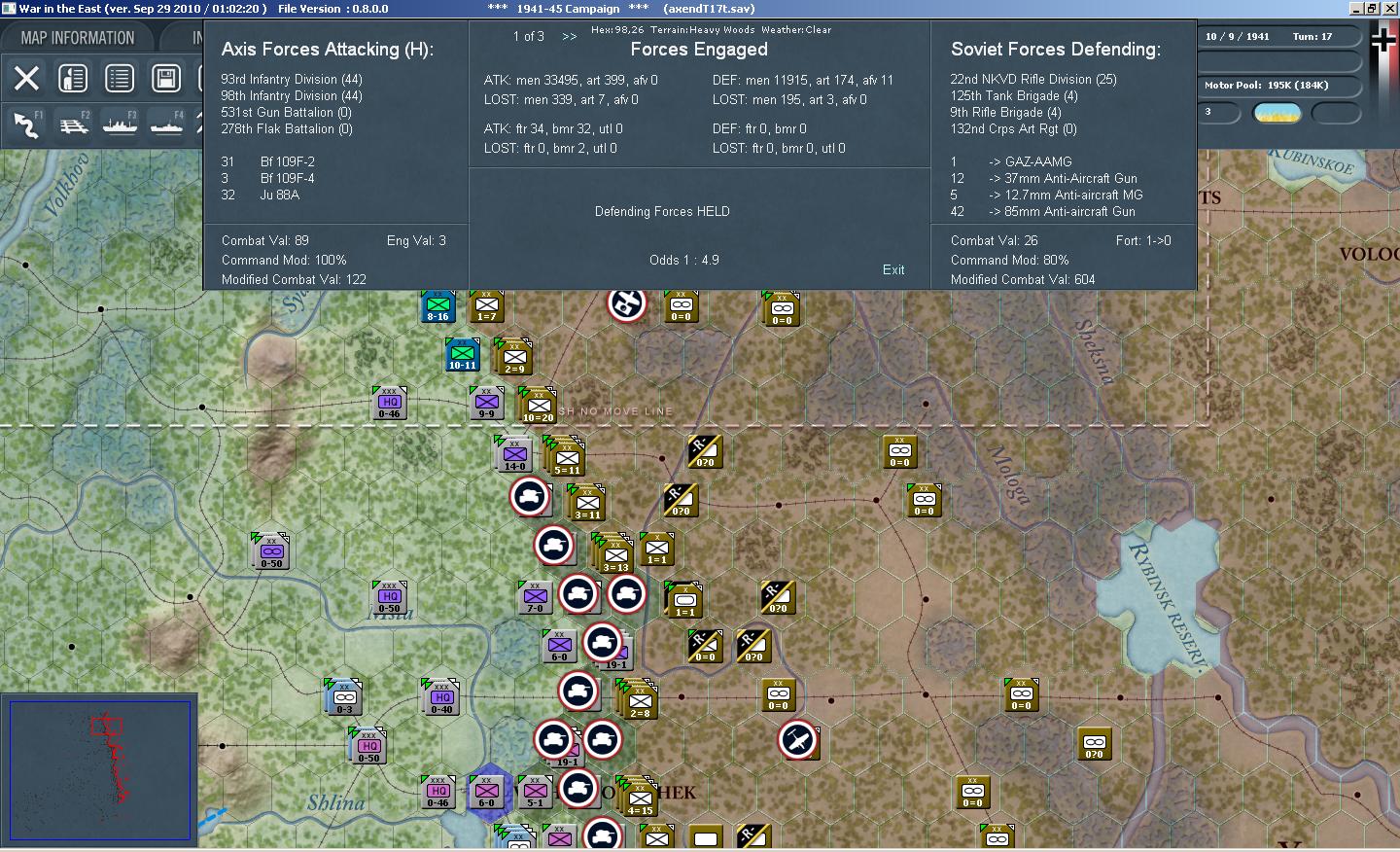Click '98th Infantry Division (44)' entry
1400x852 pixels.
tap(292, 96)
